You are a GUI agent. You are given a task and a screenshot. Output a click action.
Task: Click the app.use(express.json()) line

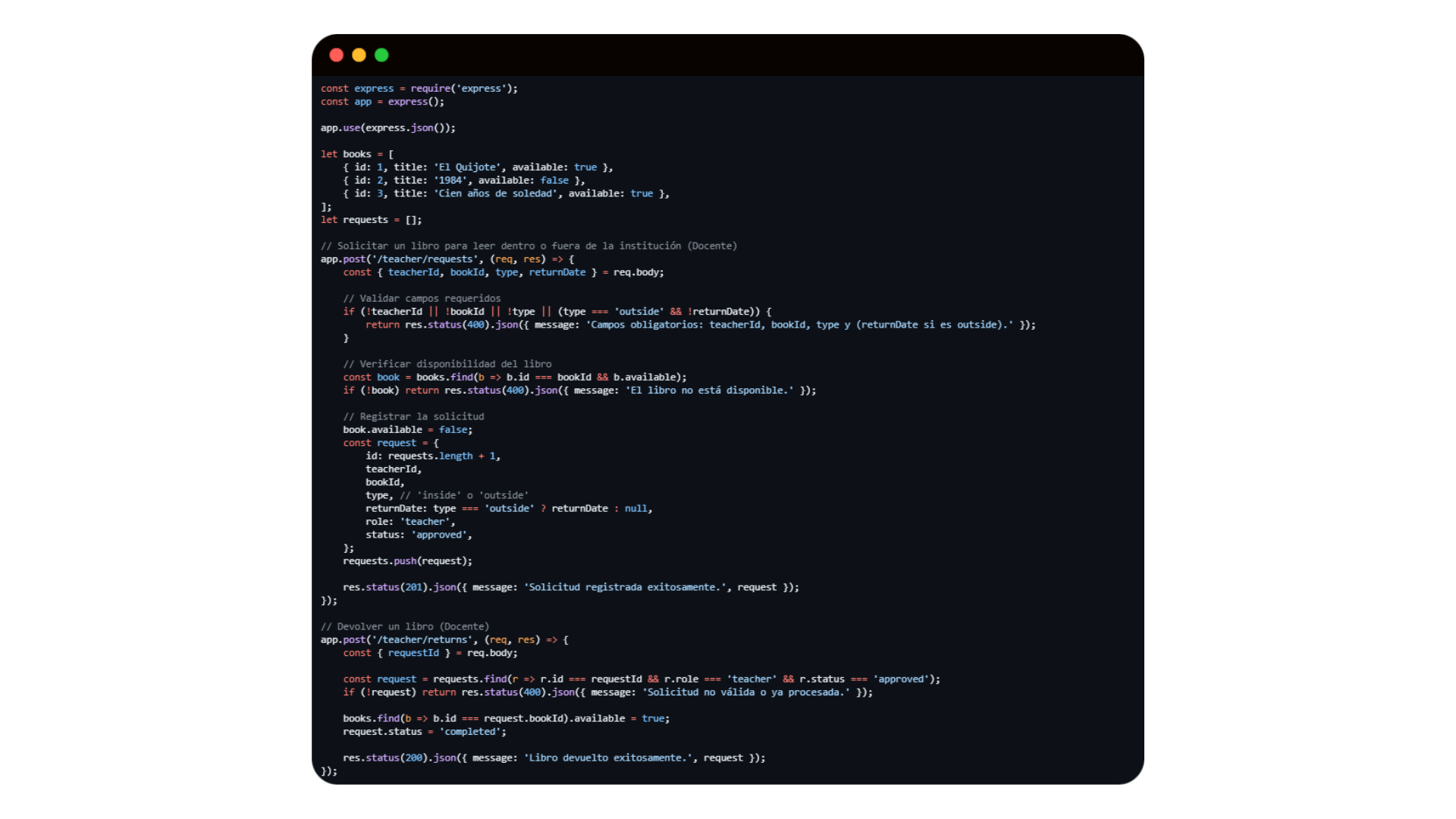pyautogui.click(x=388, y=128)
